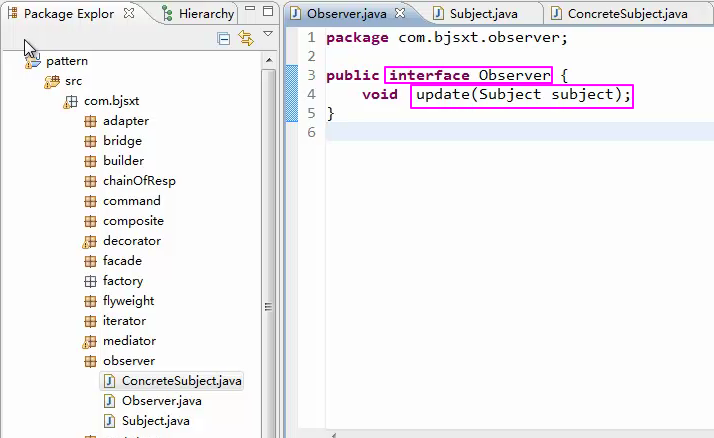Select the facade package icon
The width and height of the screenshot is (714, 438).
[91, 261]
